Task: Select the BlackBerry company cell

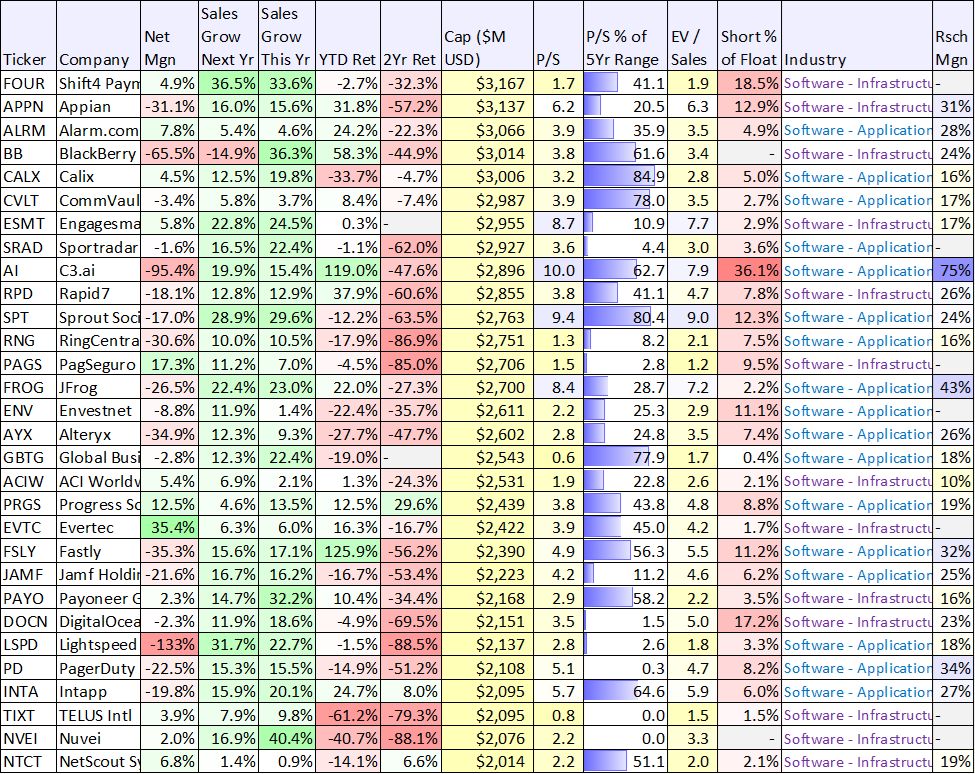Action: pos(98,154)
